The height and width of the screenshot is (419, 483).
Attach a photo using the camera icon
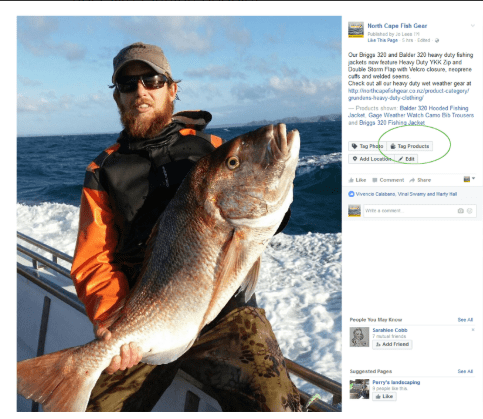tap(461, 211)
